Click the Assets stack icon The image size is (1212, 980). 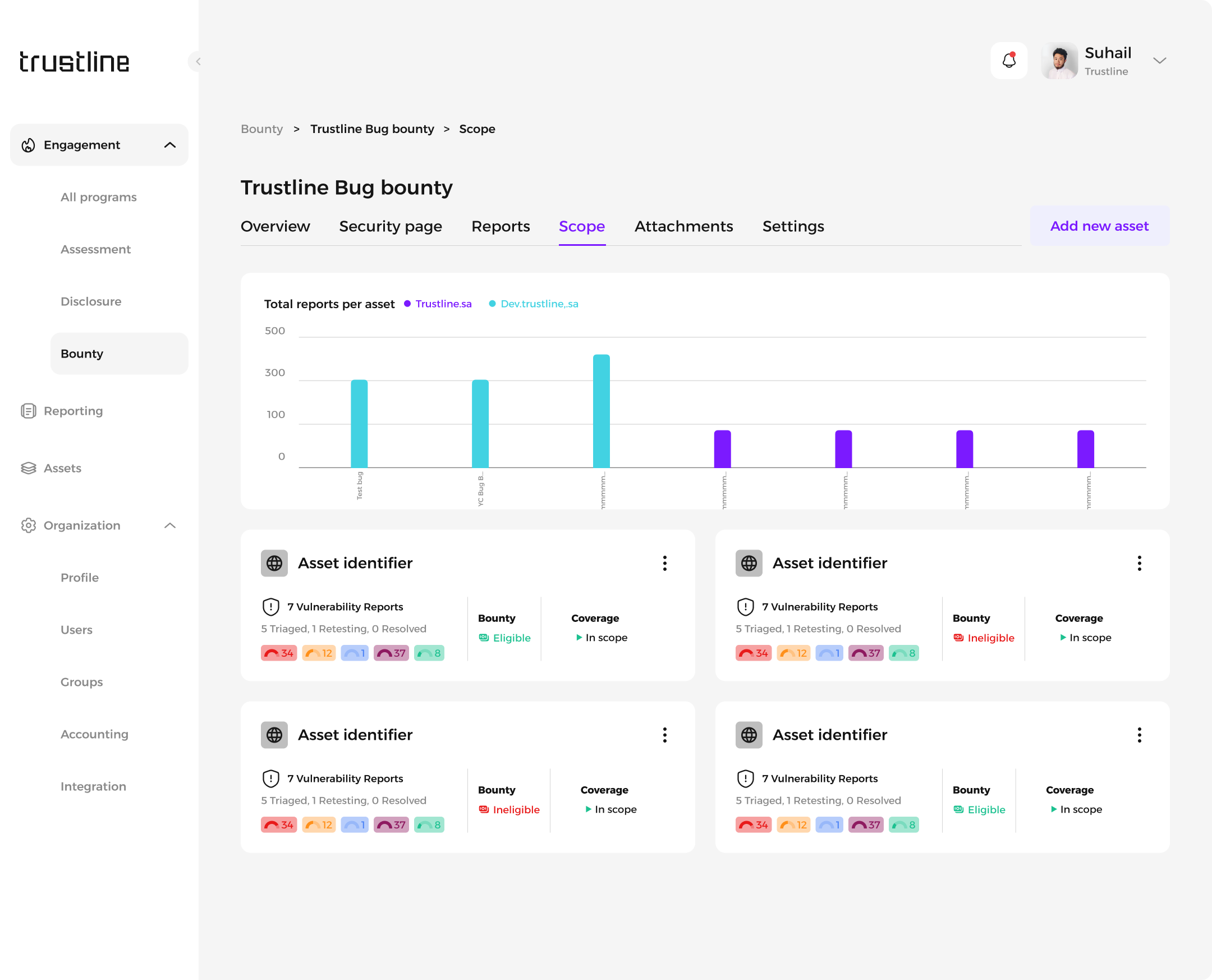click(28, 468)
